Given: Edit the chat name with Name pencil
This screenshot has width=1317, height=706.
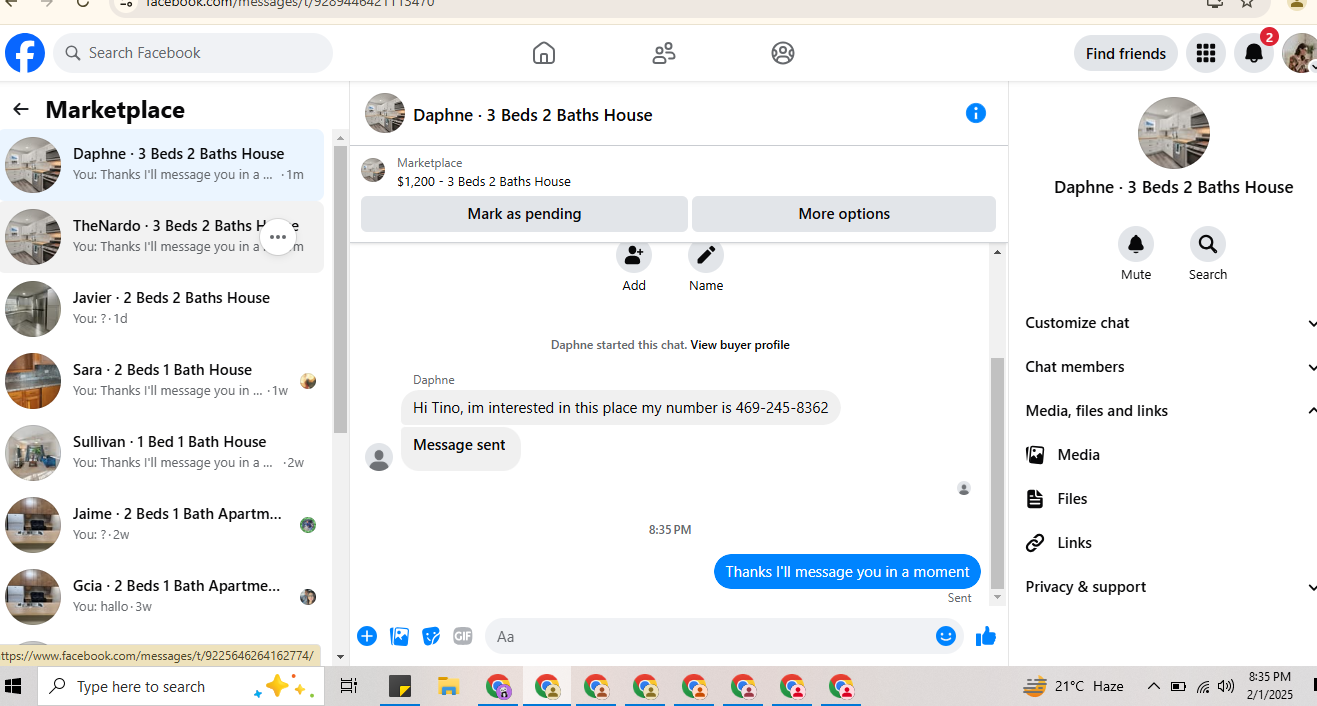Looking at the screenshot, I should pyautogui.click(x=706, y=256).
